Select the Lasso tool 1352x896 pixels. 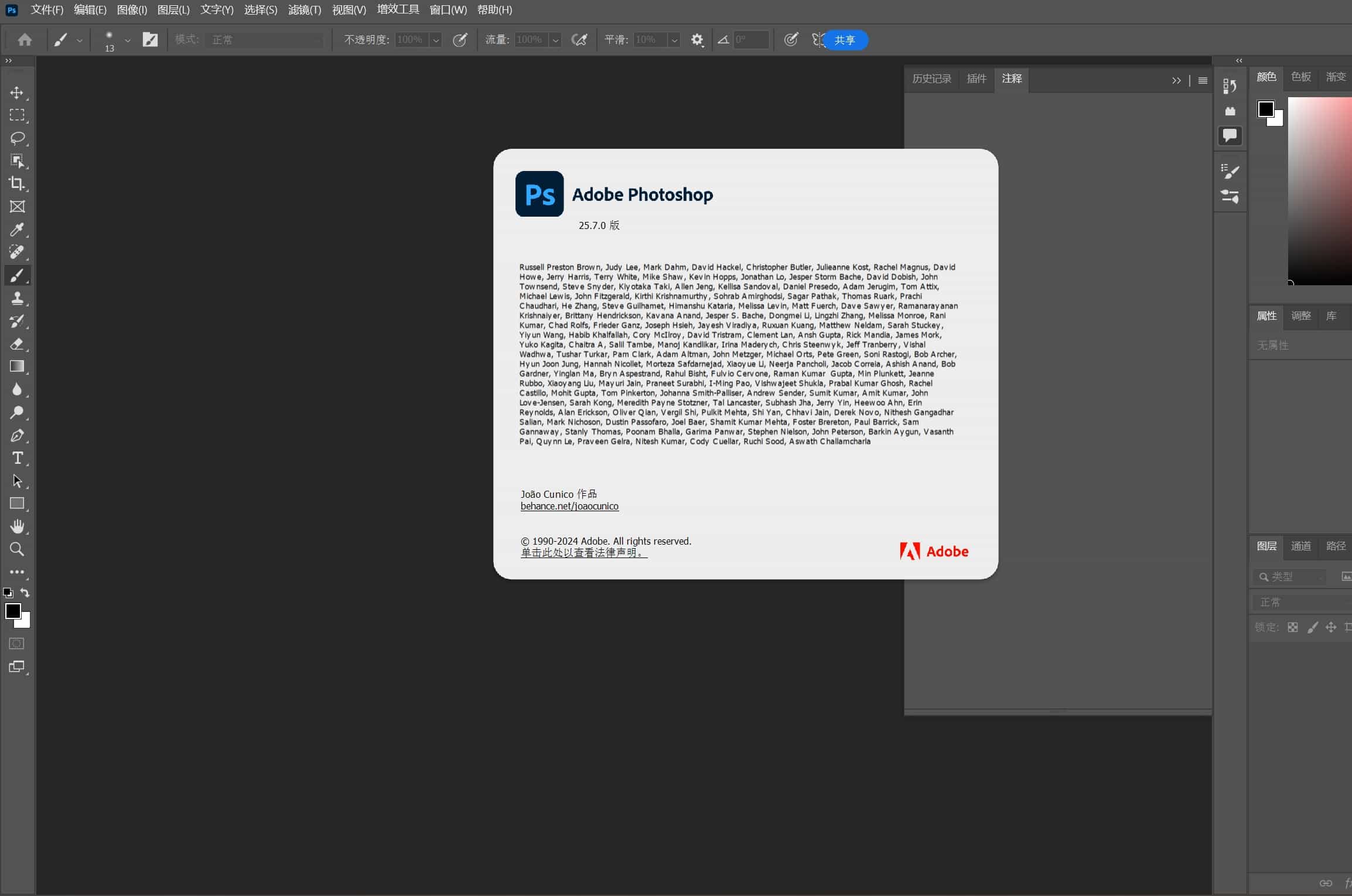pos(18,138)
